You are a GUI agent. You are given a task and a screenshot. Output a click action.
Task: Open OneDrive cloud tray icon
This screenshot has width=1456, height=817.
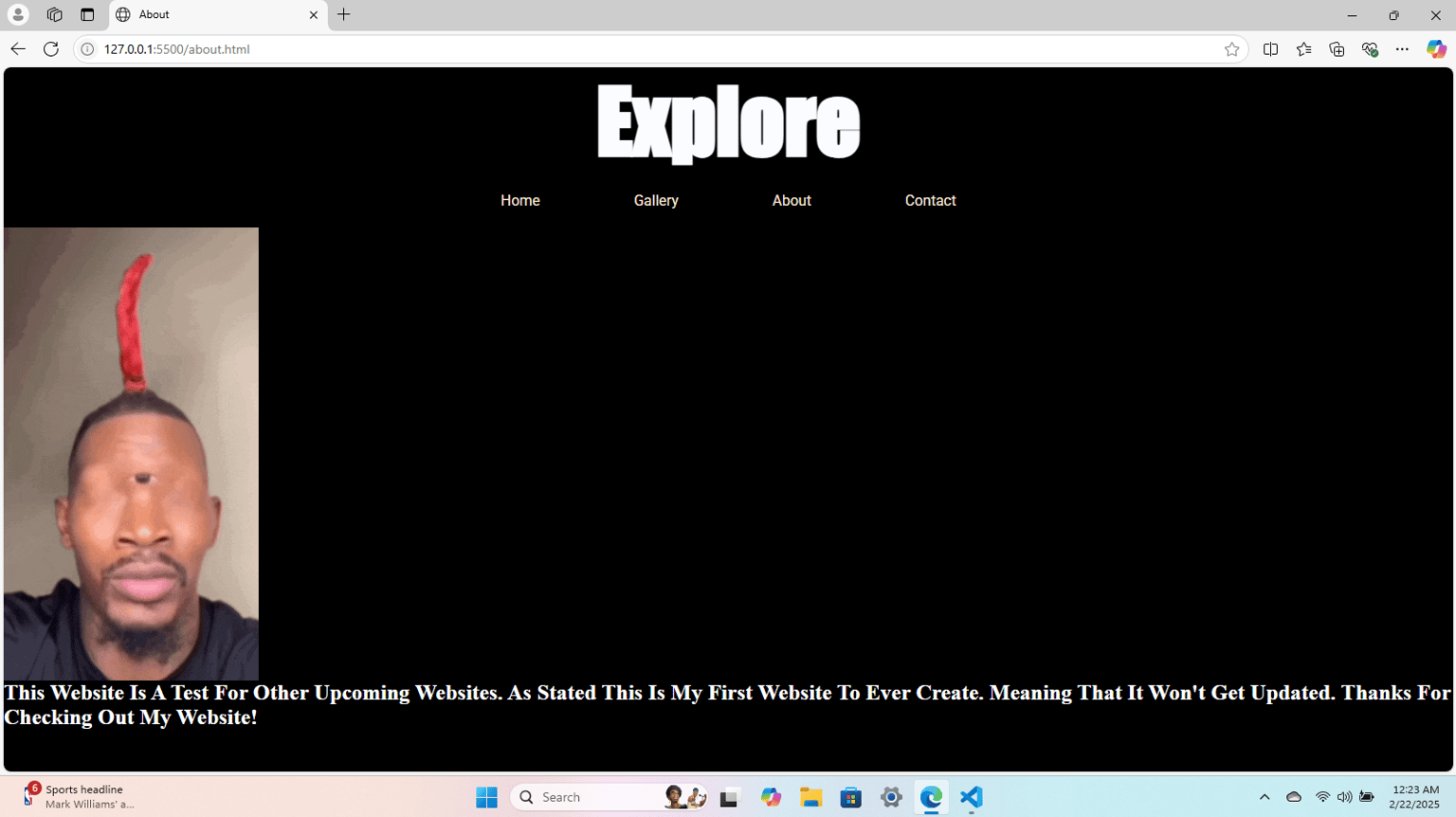pyautogui.click(x=1294, y=797)
